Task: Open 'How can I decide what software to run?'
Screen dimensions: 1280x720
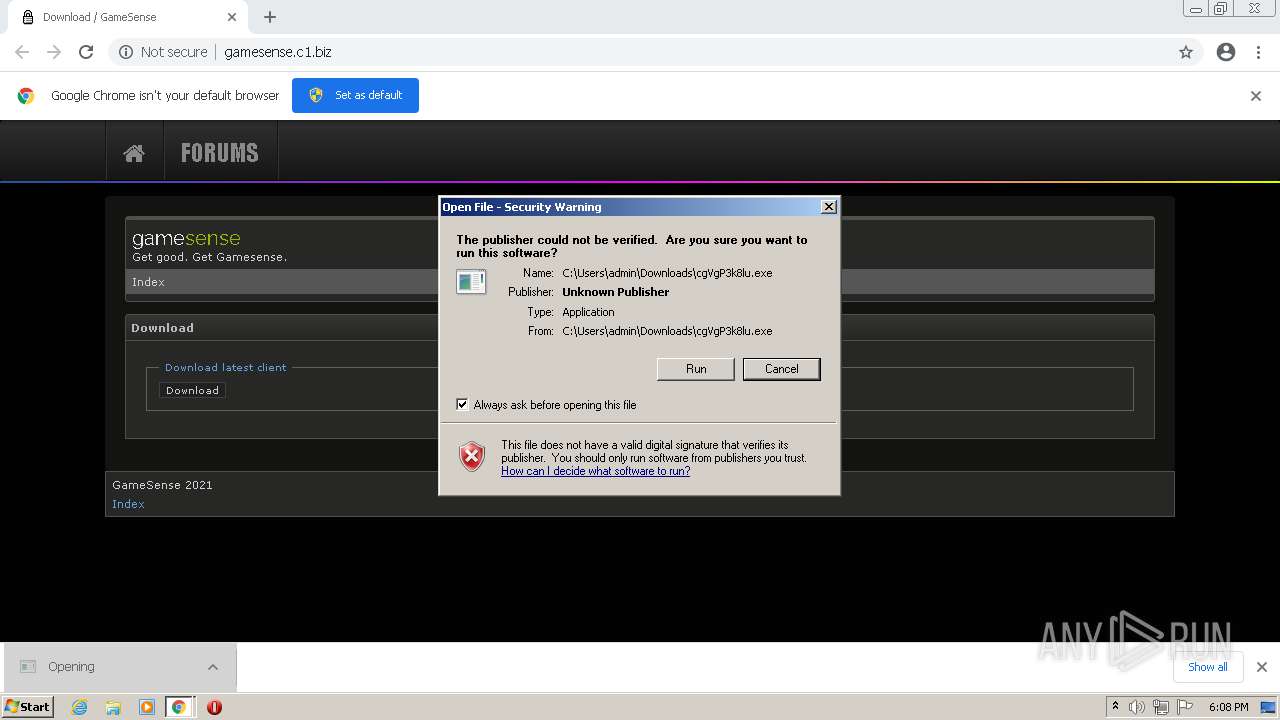Action: pyautogui.click(x=595, y=471)
